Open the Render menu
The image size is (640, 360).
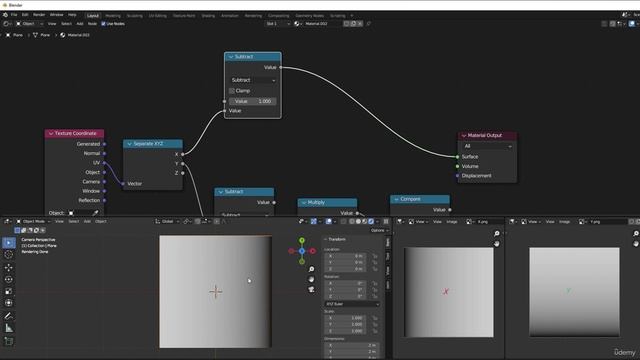[39, 15]
